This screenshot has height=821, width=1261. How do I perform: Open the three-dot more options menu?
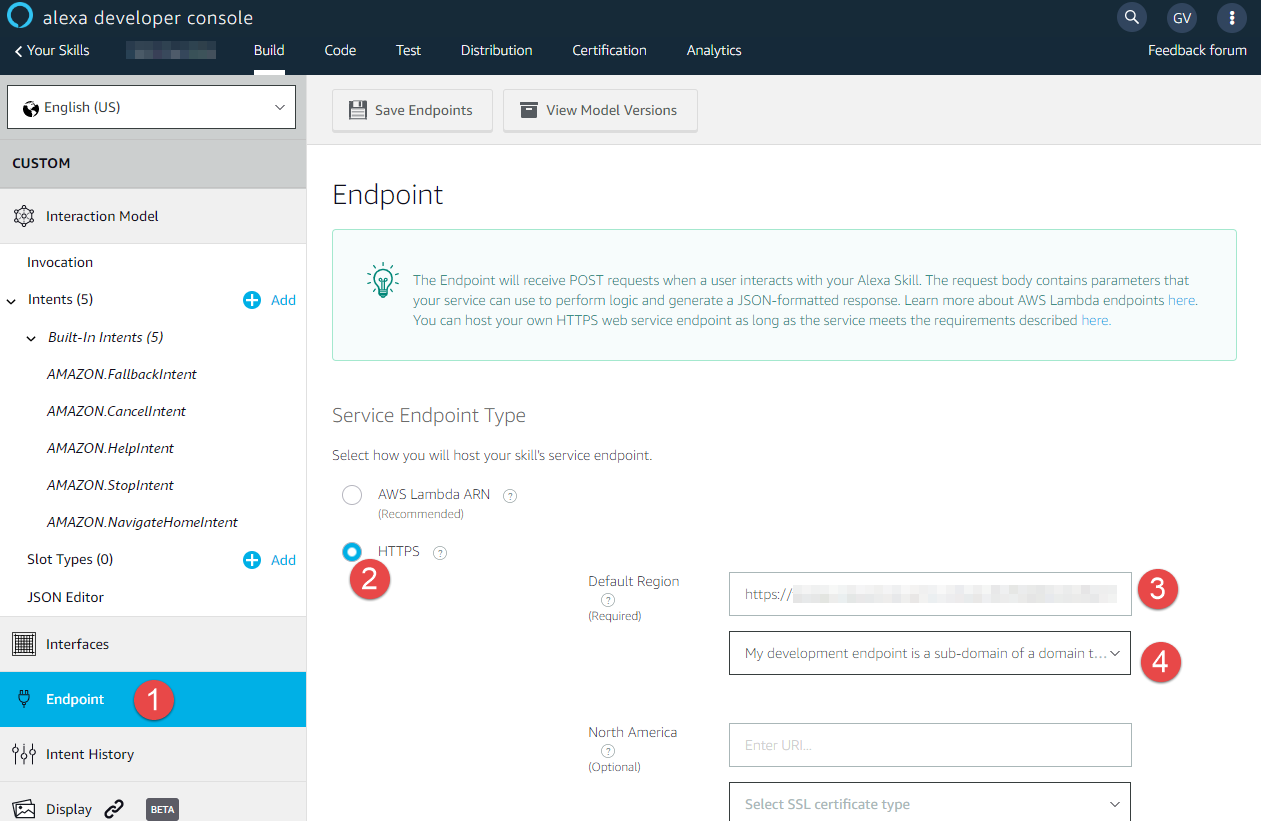pos(1232,17)
